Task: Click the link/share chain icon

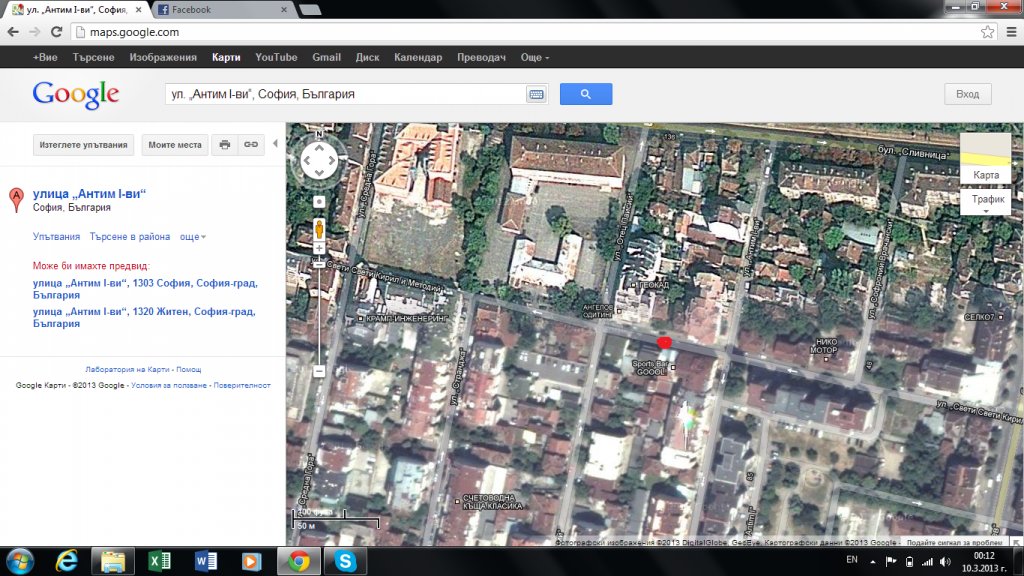Action: click(x=252, y=145)
